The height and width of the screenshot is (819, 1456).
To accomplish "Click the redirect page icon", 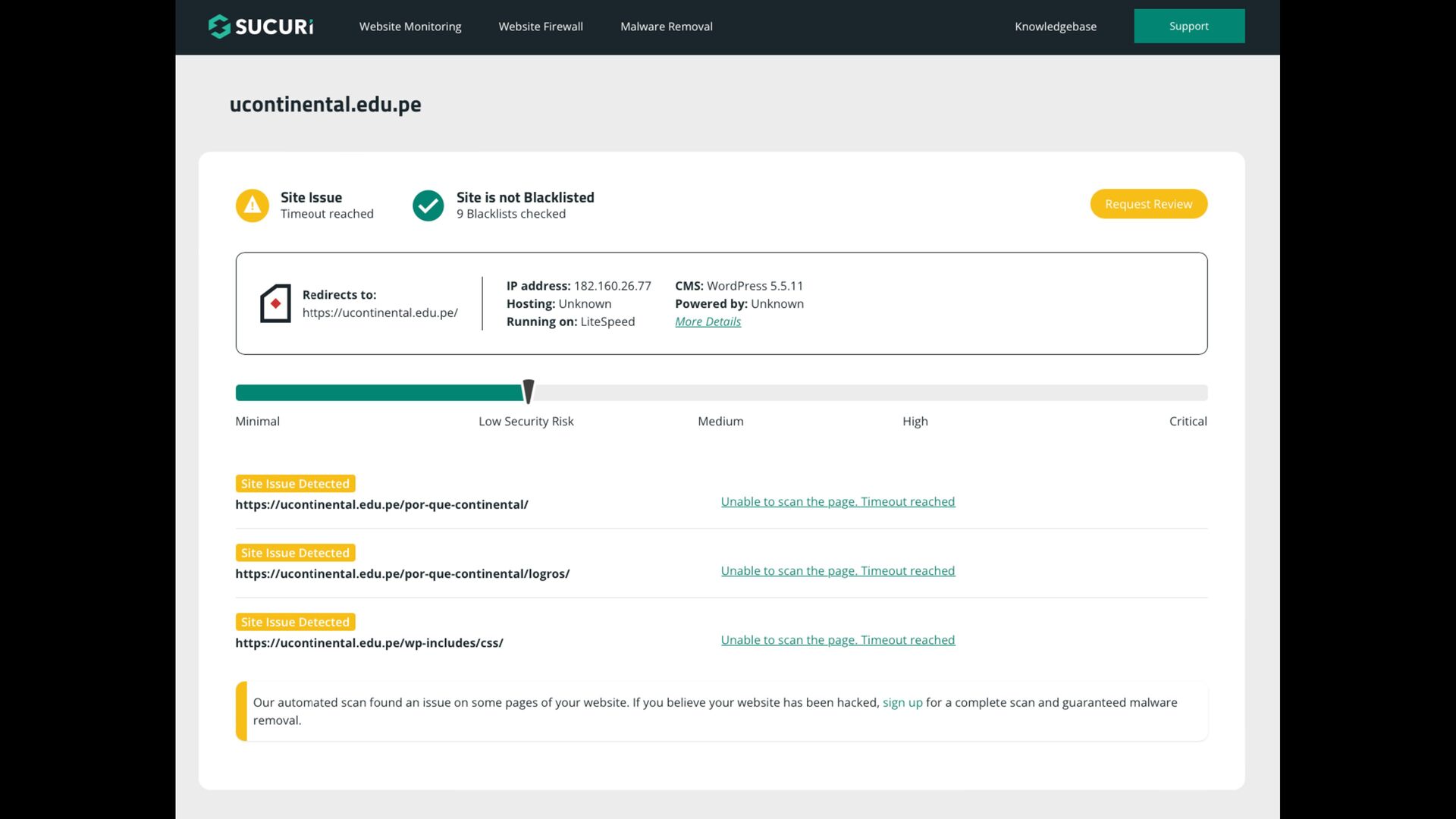I will (275, 303).
